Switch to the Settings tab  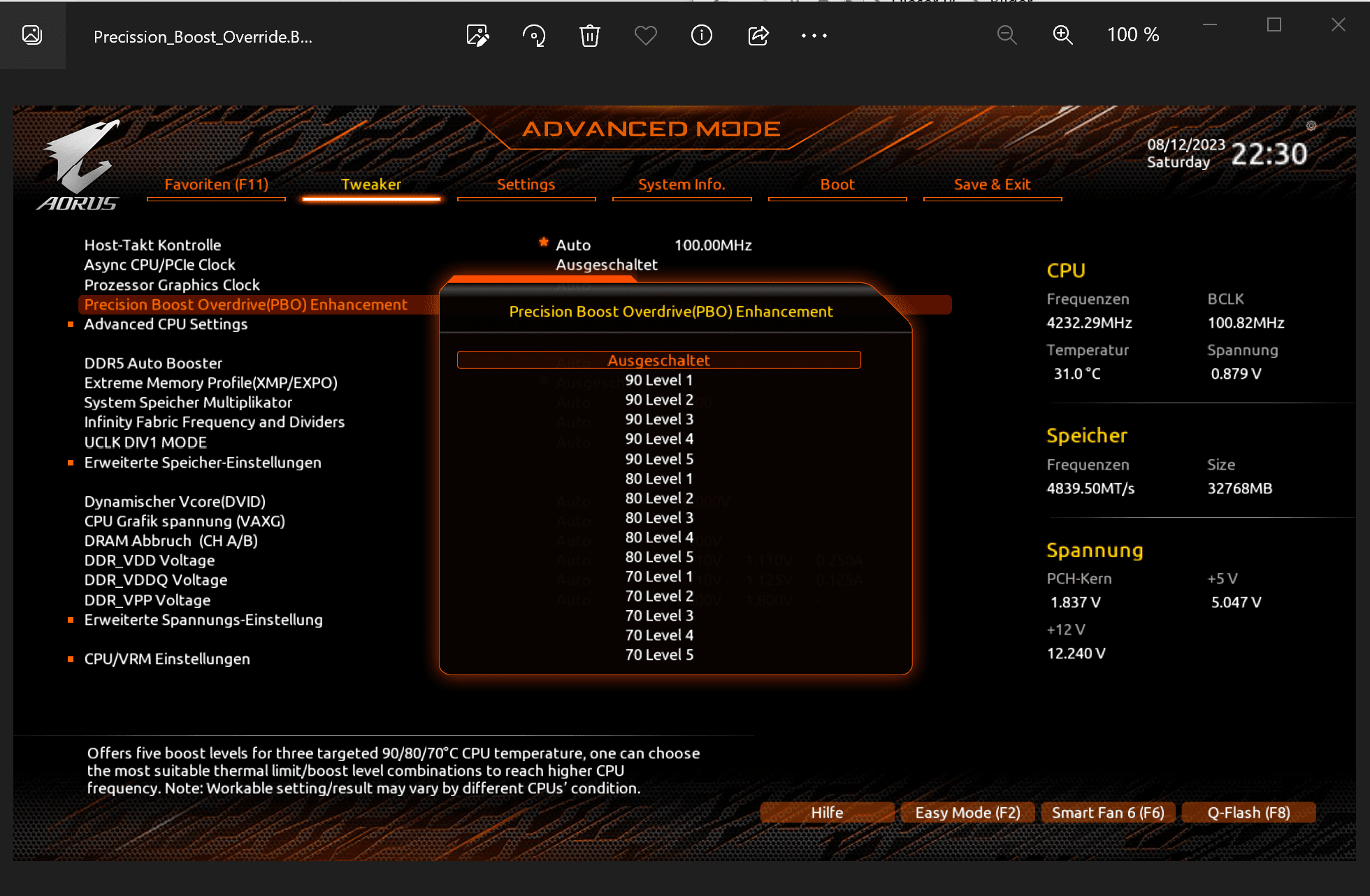(526, 185)
